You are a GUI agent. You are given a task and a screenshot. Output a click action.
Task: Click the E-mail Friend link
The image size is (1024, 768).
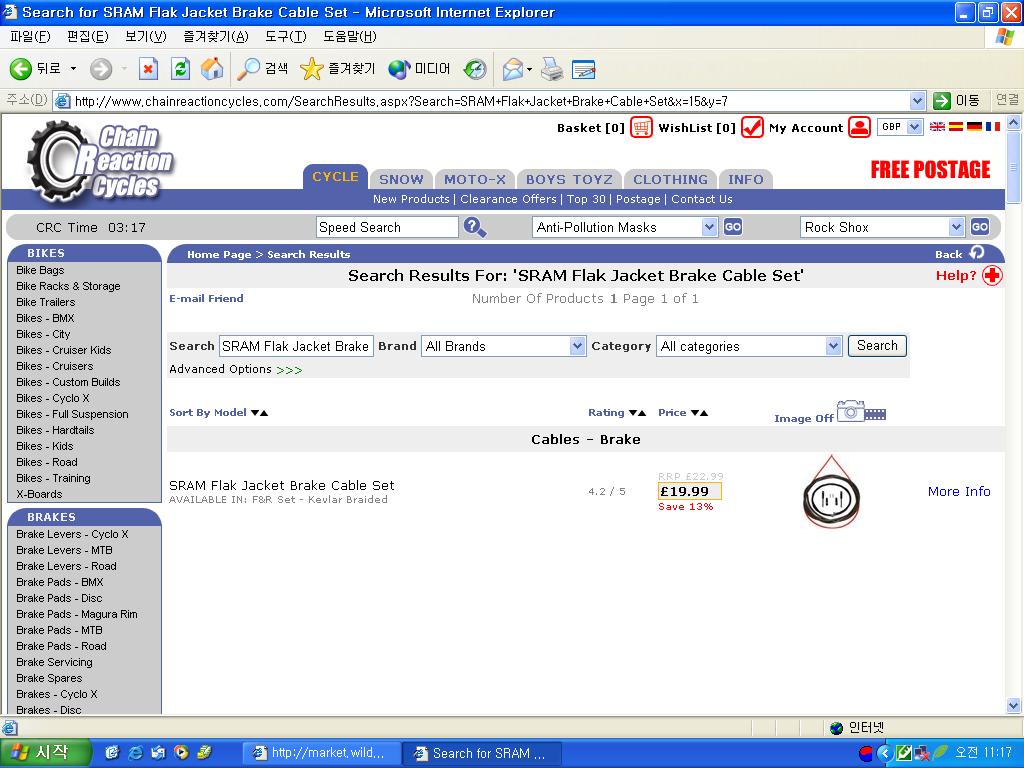[206, 298]
